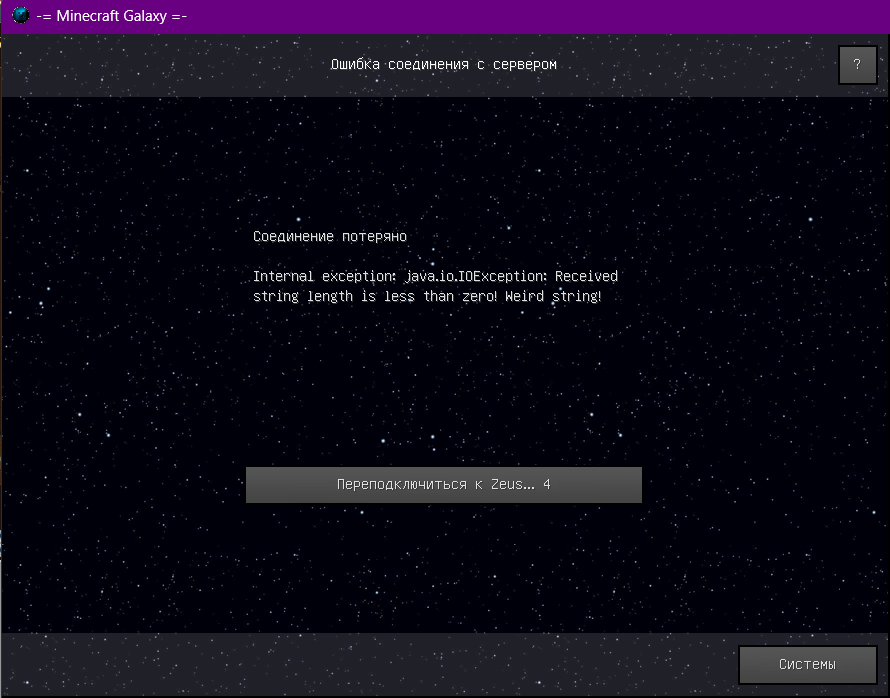Screen dimensions: 890x698
Task: Click the Minecraft Galaxy globe icon
Action: 20,15
